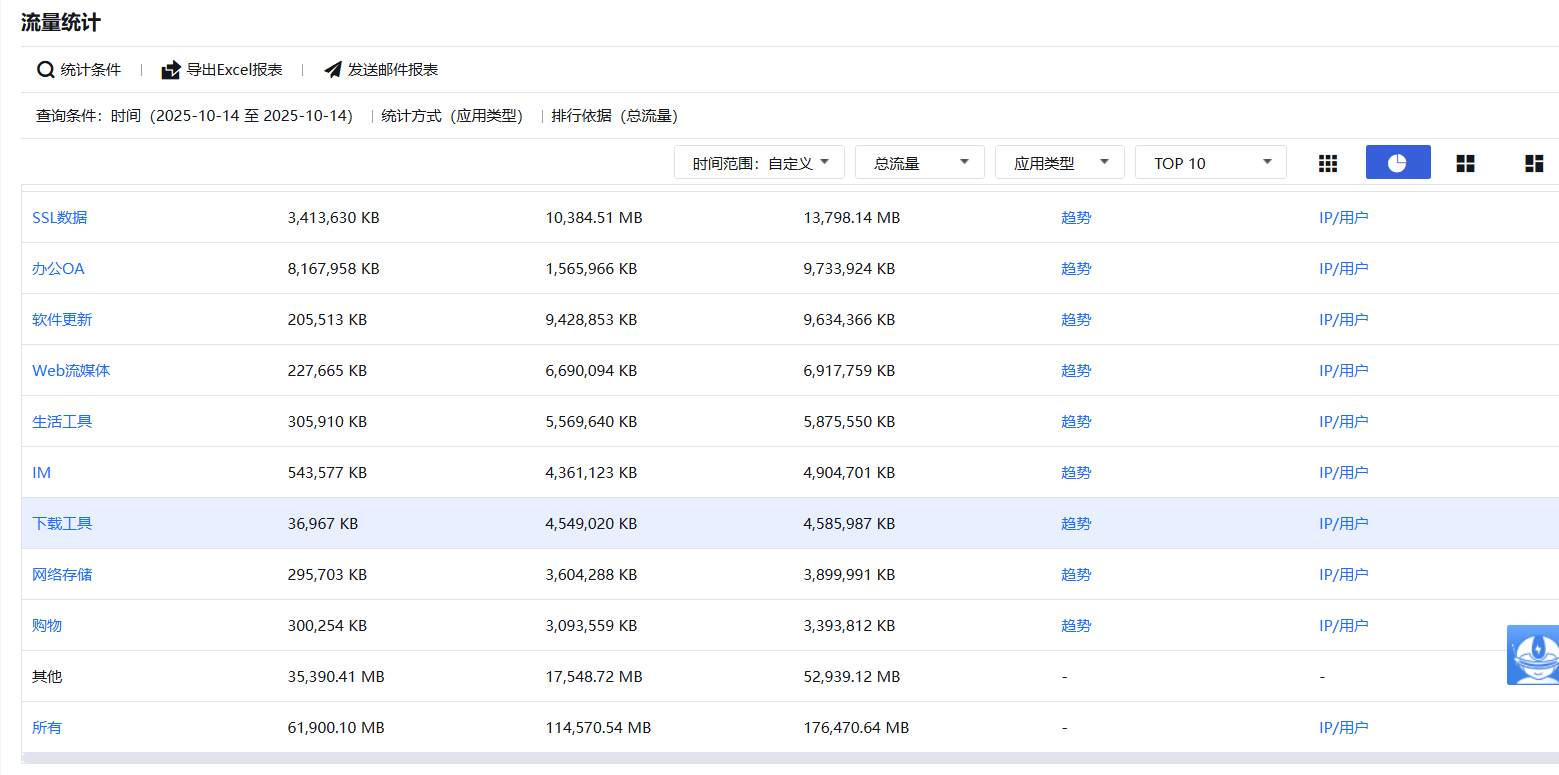Image resolution: width=1559 pixels, height=775 pixels.
Task: Expand the 总流量 dropdown
Action: 920,163
